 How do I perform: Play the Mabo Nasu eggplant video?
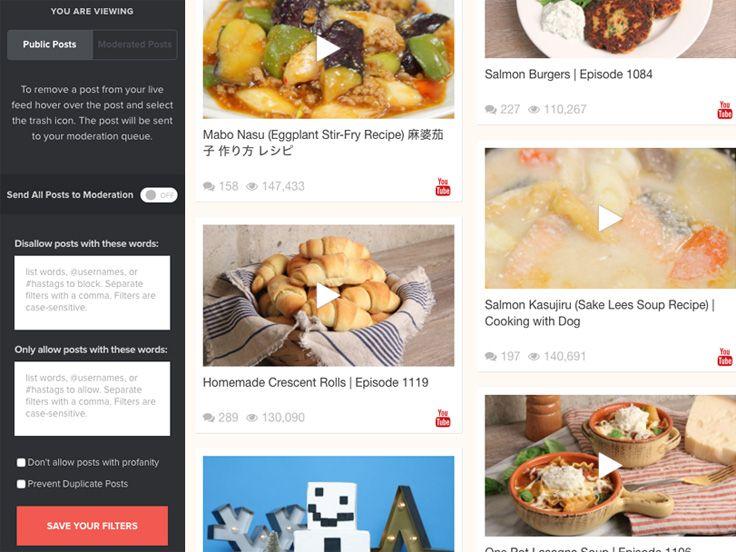pos(328,49)
